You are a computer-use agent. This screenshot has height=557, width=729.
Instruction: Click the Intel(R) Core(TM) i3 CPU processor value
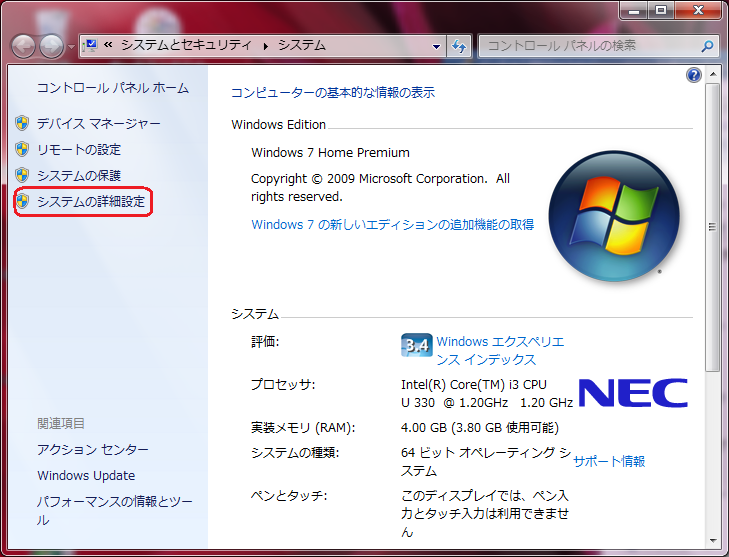(487, 393)
